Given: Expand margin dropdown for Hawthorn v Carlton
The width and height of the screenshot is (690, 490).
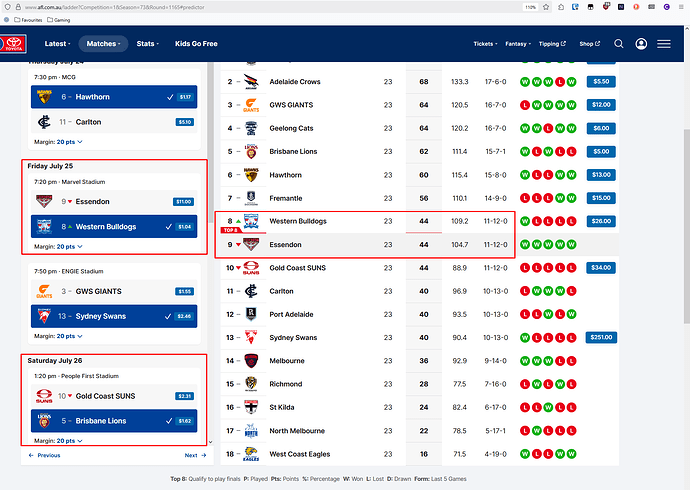Looking at the screenshot, I should pos(70,142).
